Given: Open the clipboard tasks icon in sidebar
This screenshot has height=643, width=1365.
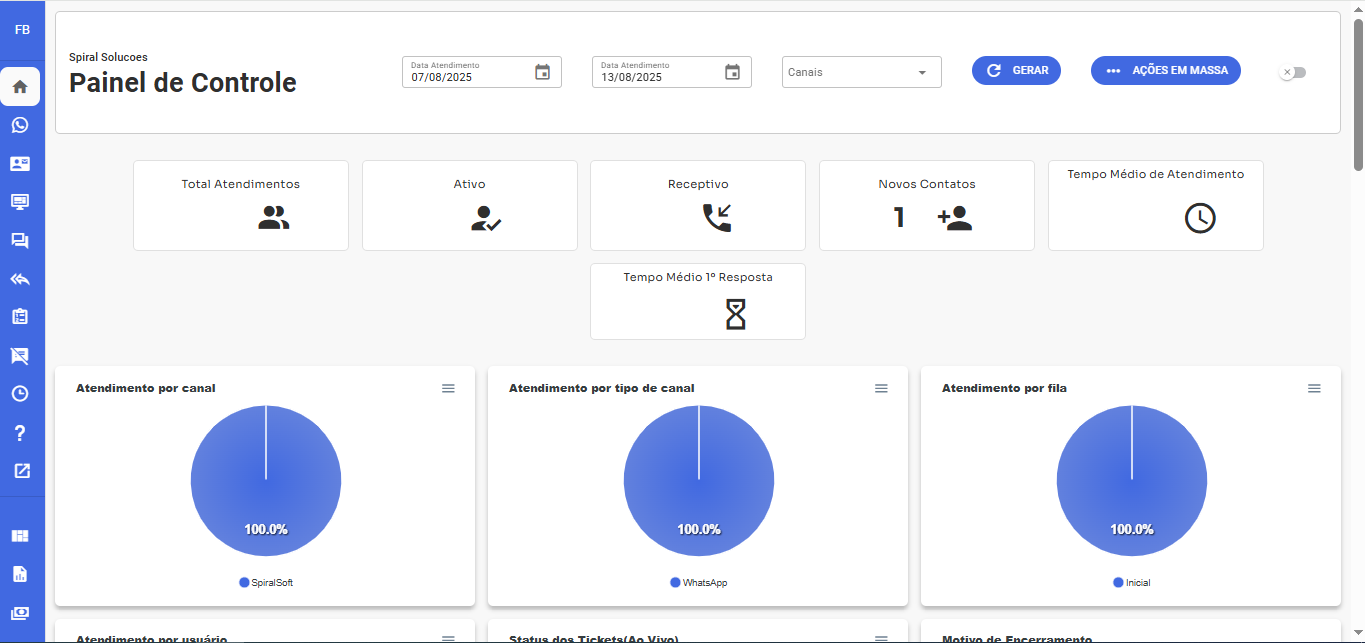Looking at the screenshot, I should [x=20, y=317].
